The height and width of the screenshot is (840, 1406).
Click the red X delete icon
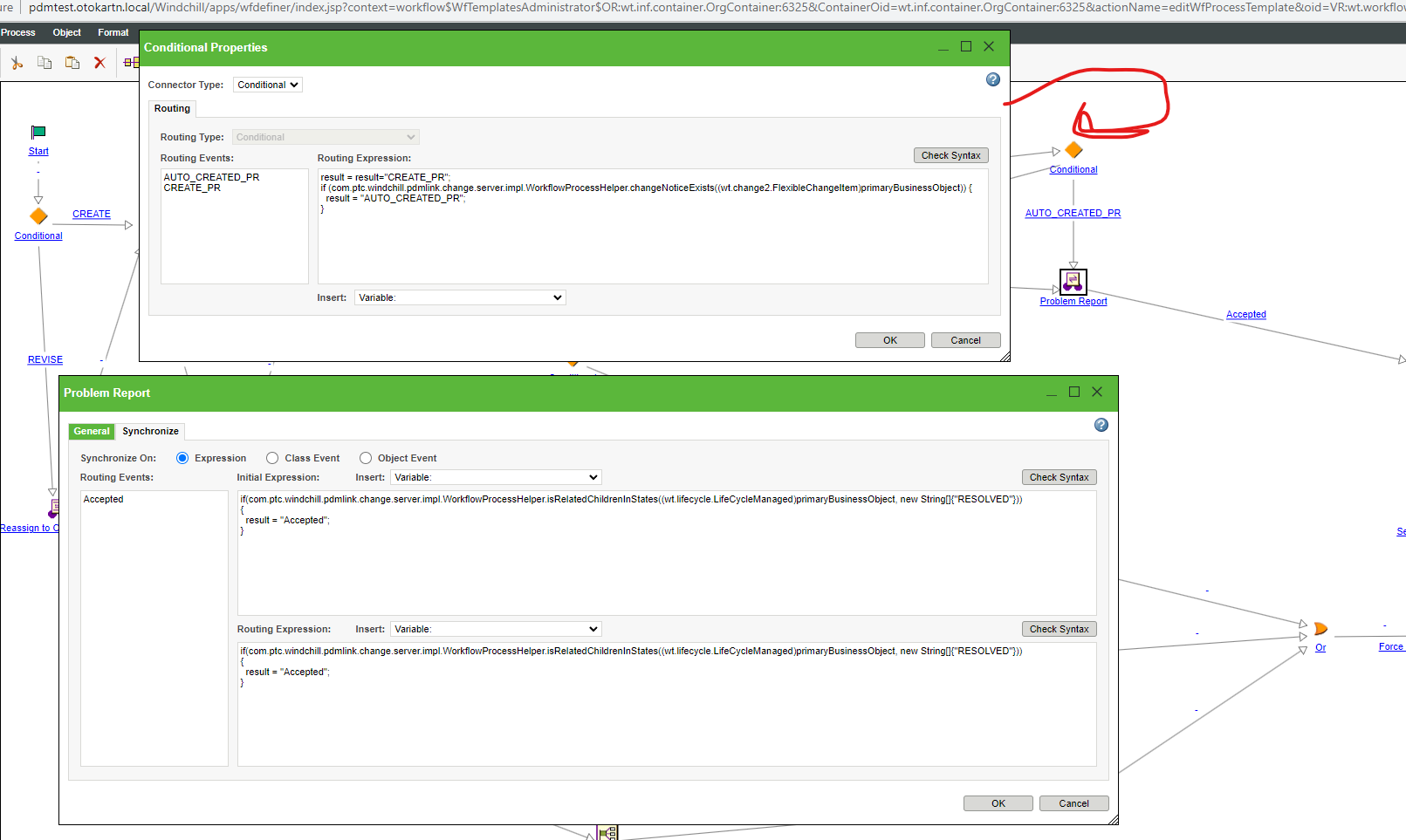point(99,62)
